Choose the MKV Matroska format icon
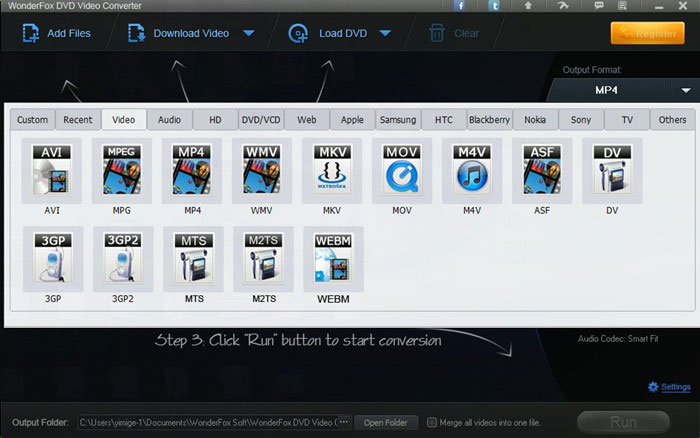The height and width of the screenshot is (438, 700). click(332, 171)
